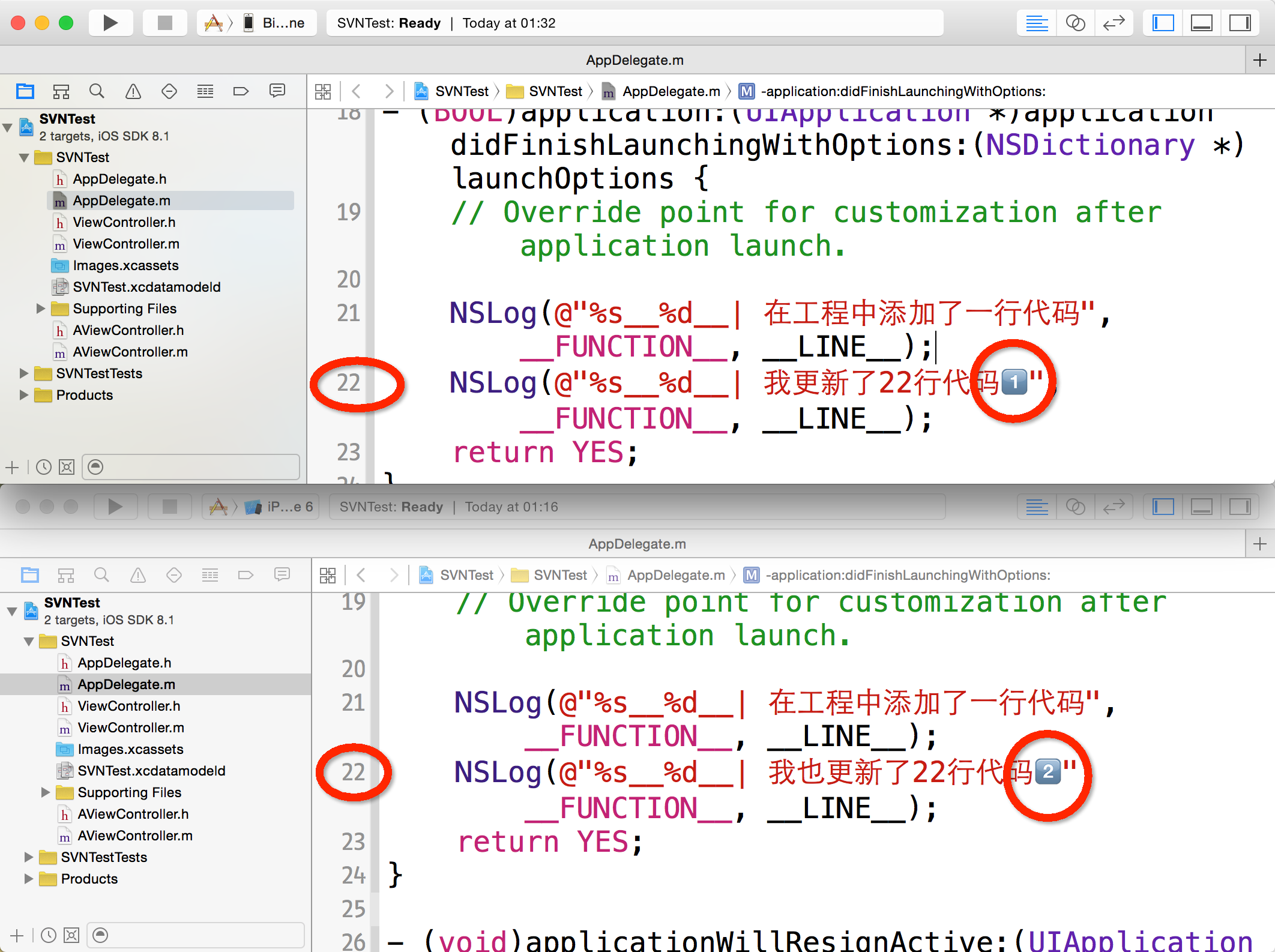Add a new tab in bottom window
The image size is (1275, 952).
1260,544
